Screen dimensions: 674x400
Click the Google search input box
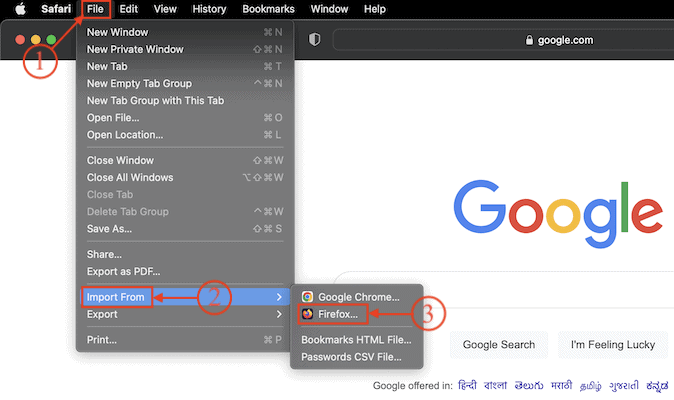[504, 290]
